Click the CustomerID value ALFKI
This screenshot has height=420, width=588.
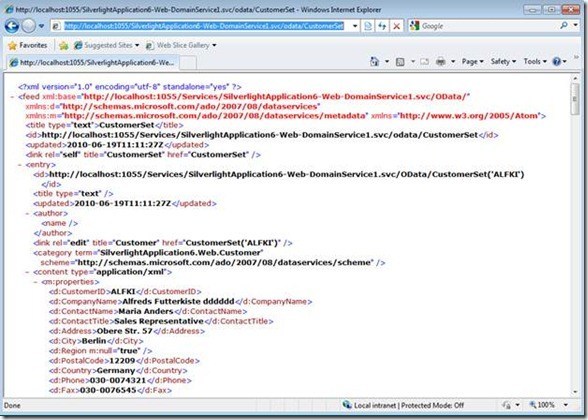pyautogui.click(x=123, y=291)
